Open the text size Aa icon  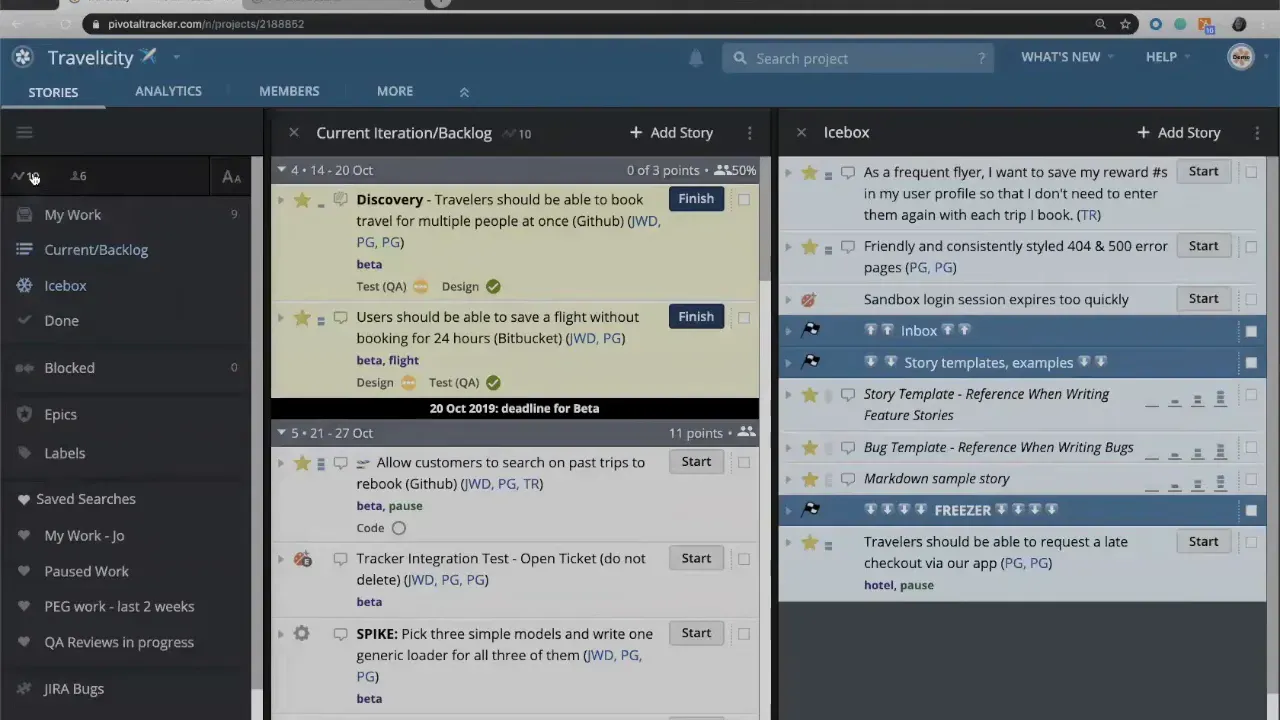(231, 177)
